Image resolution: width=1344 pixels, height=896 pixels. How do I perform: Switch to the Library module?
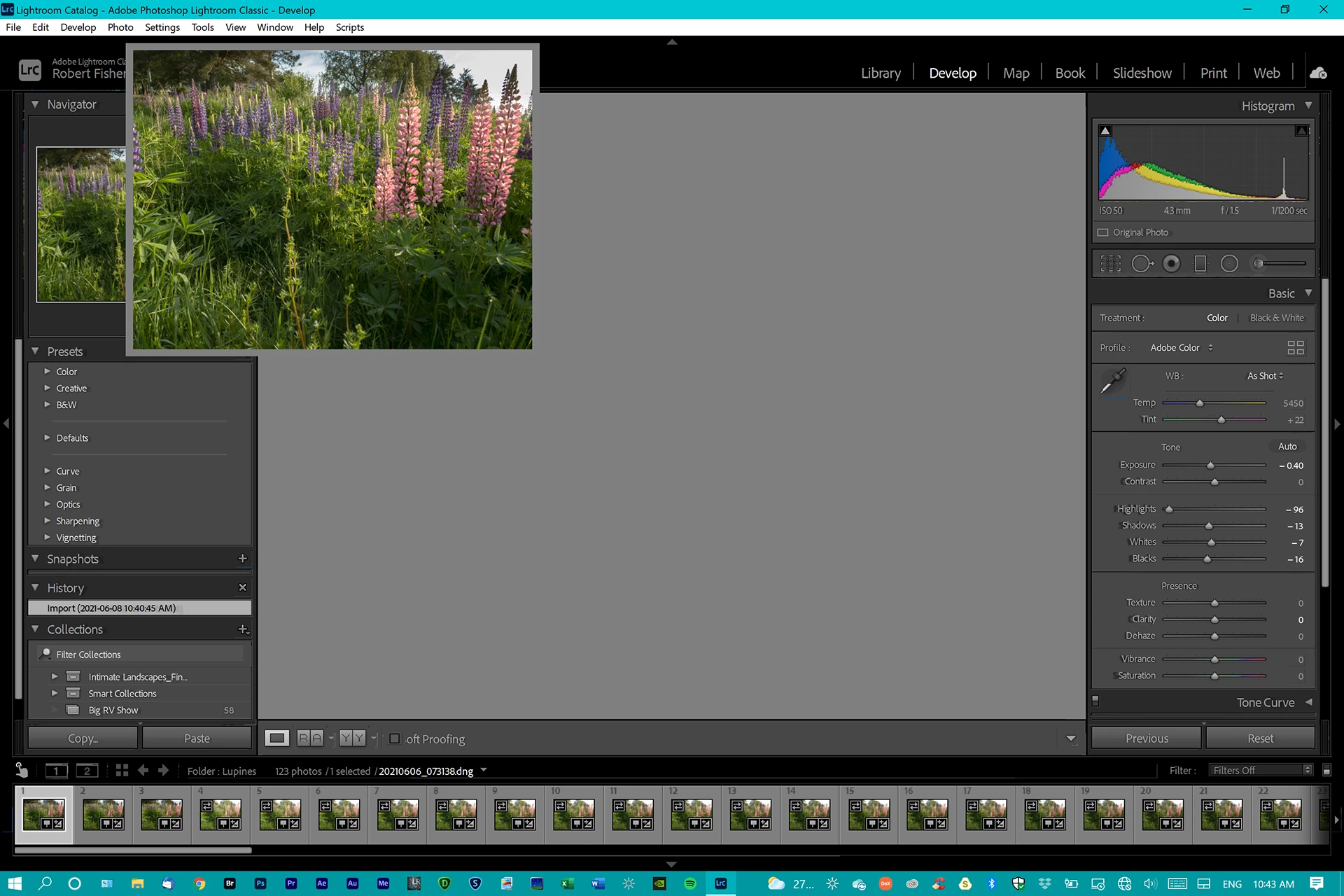880,73
